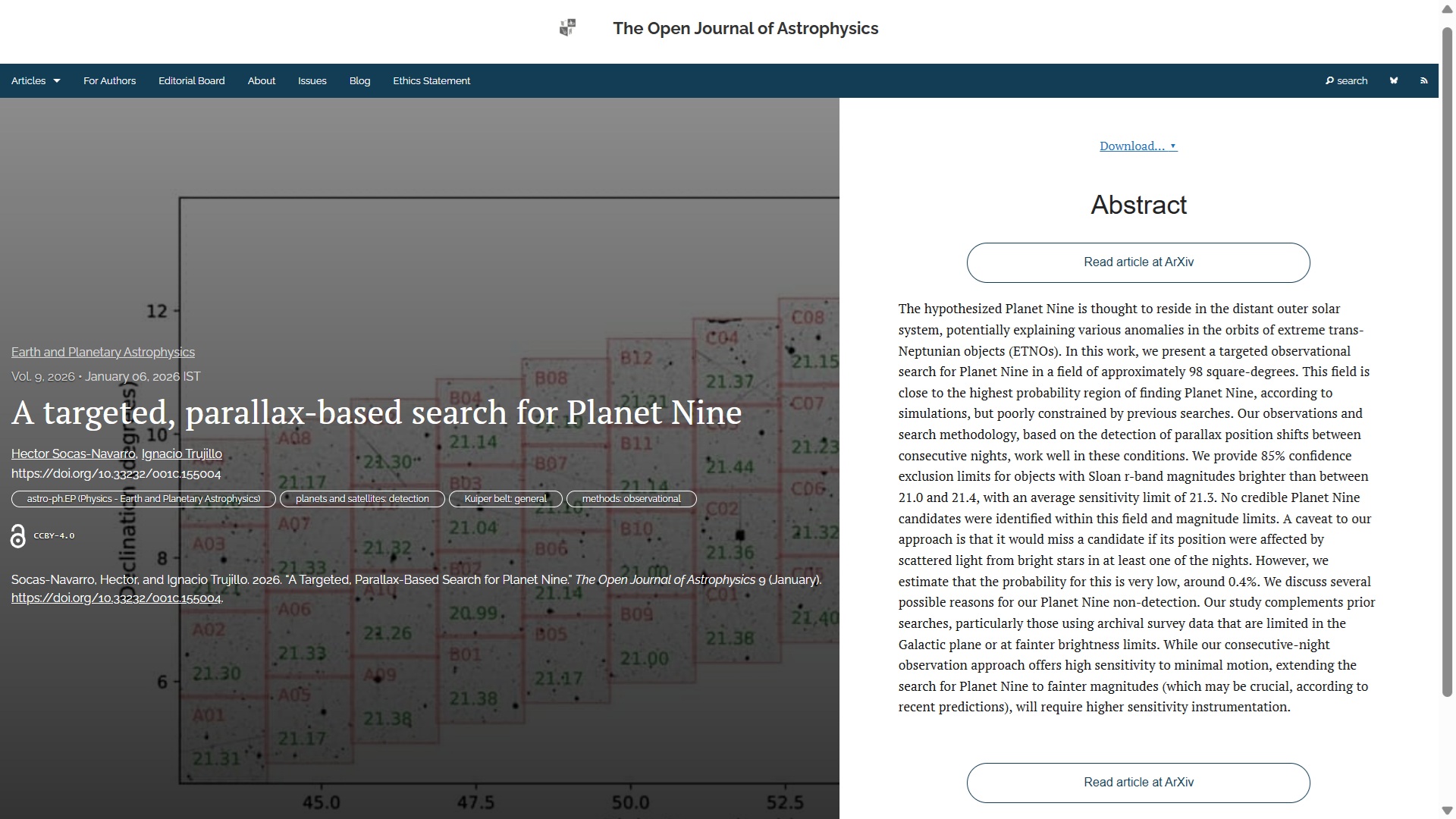The width and height of the screenshot is (1456, 819).
Task: Click the bottom Read article at ArXiv button
Action: click(1137, 783)
